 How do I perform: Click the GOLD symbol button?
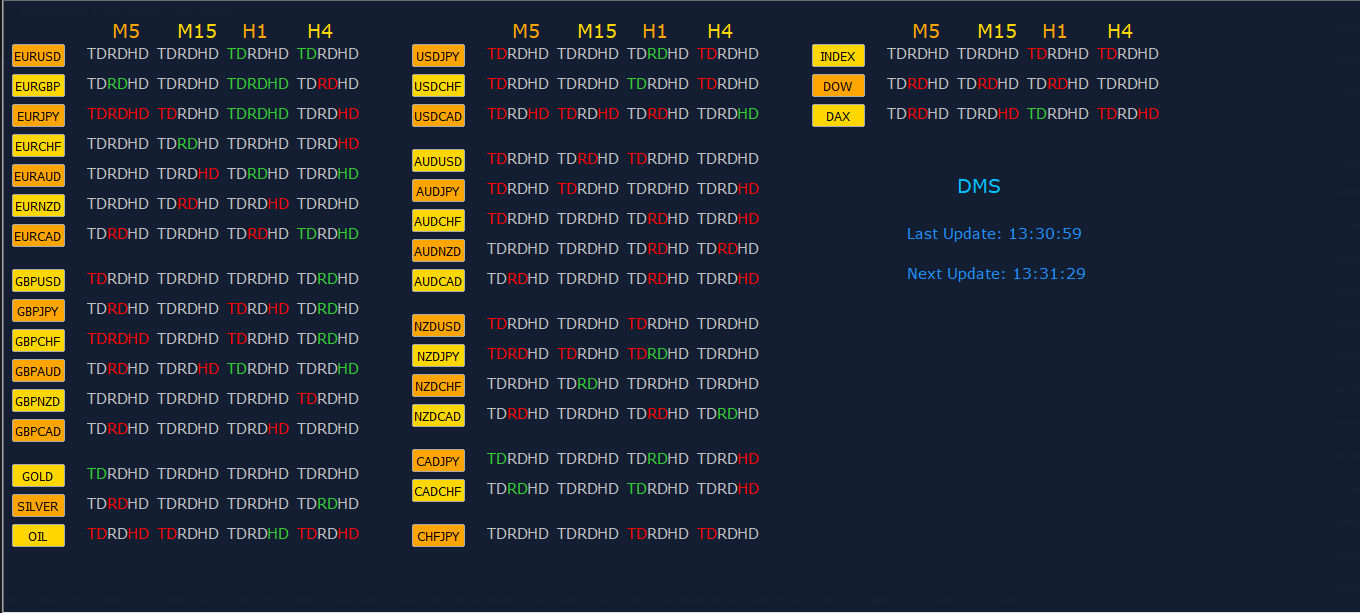coord(38,476)
